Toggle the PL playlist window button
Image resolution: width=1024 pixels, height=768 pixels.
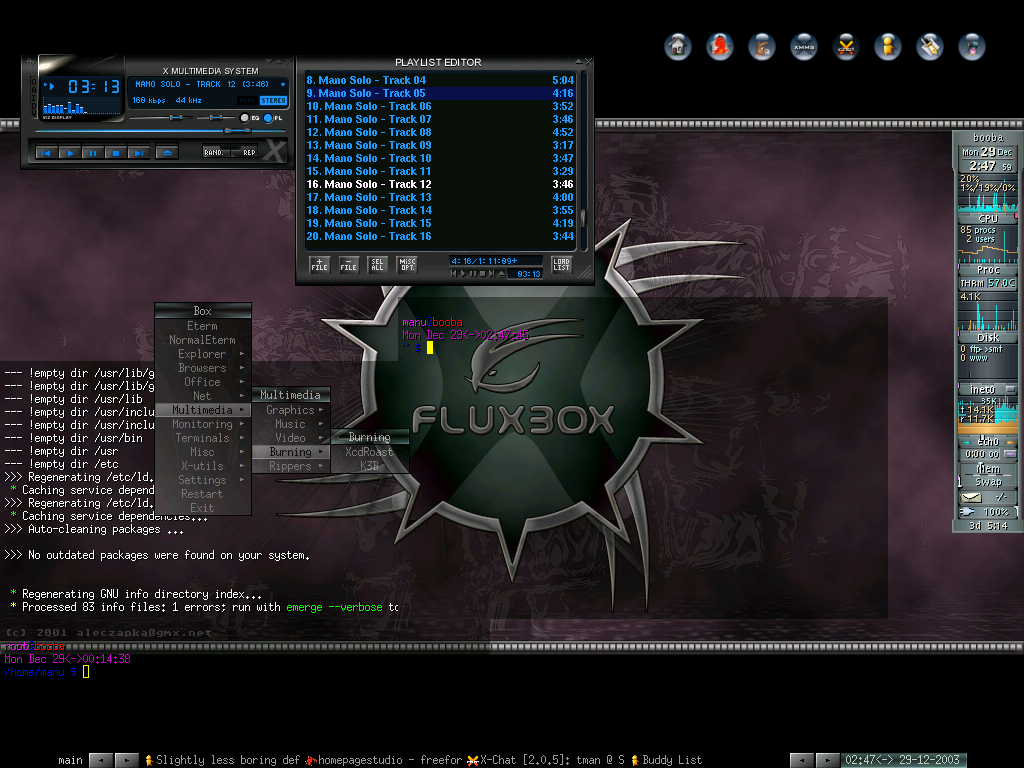pos(273,118)
